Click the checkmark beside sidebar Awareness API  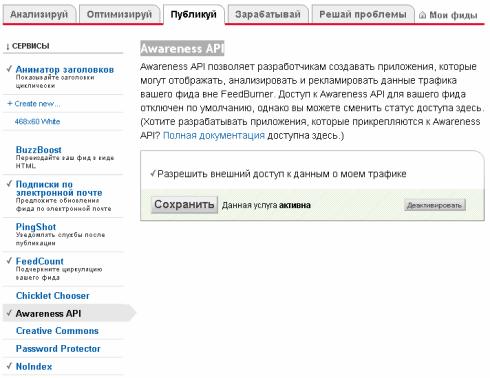click(x=9, y=313)
